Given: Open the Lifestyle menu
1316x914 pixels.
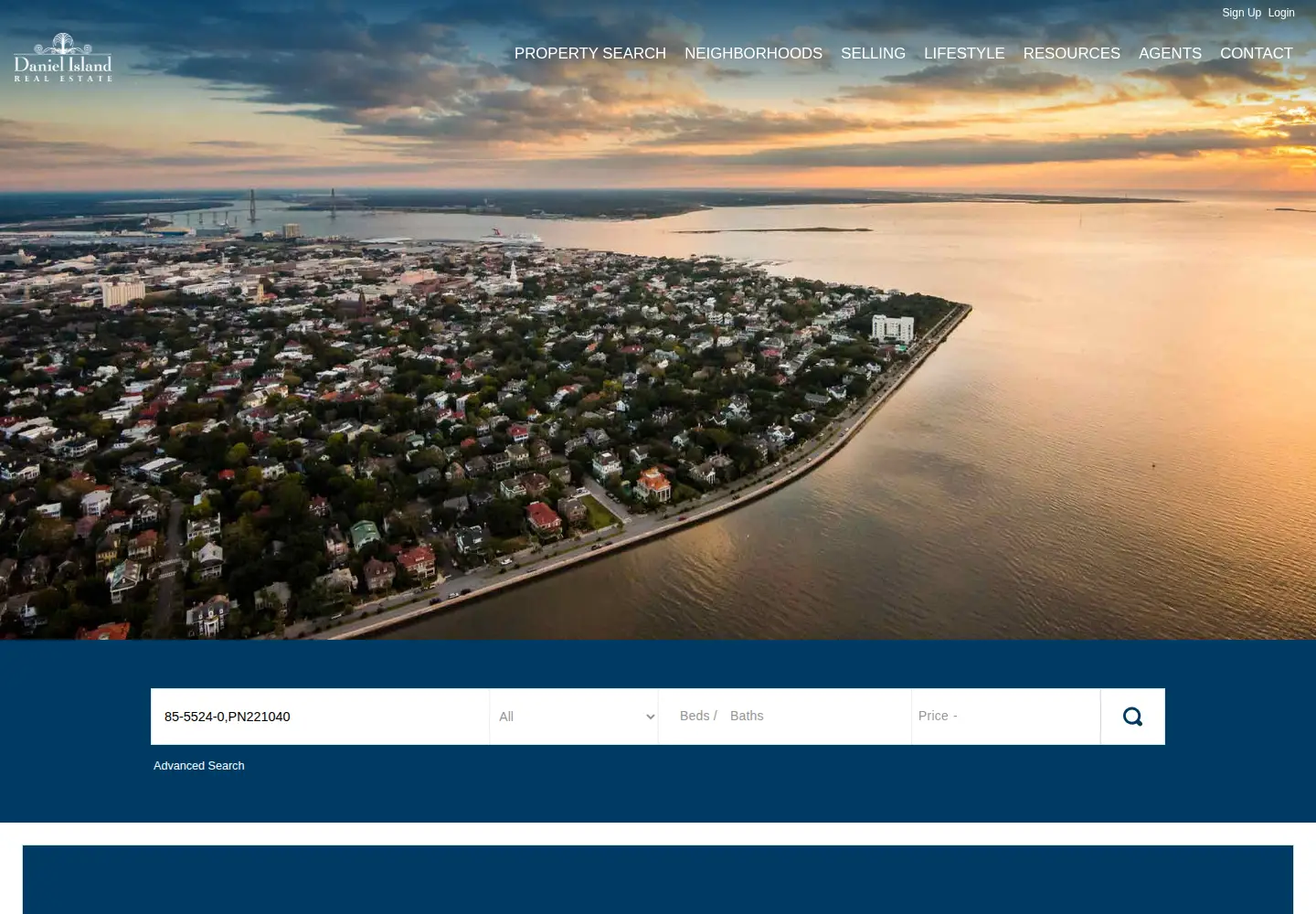Looking at the screenshot, I should [x=964, y=54].
